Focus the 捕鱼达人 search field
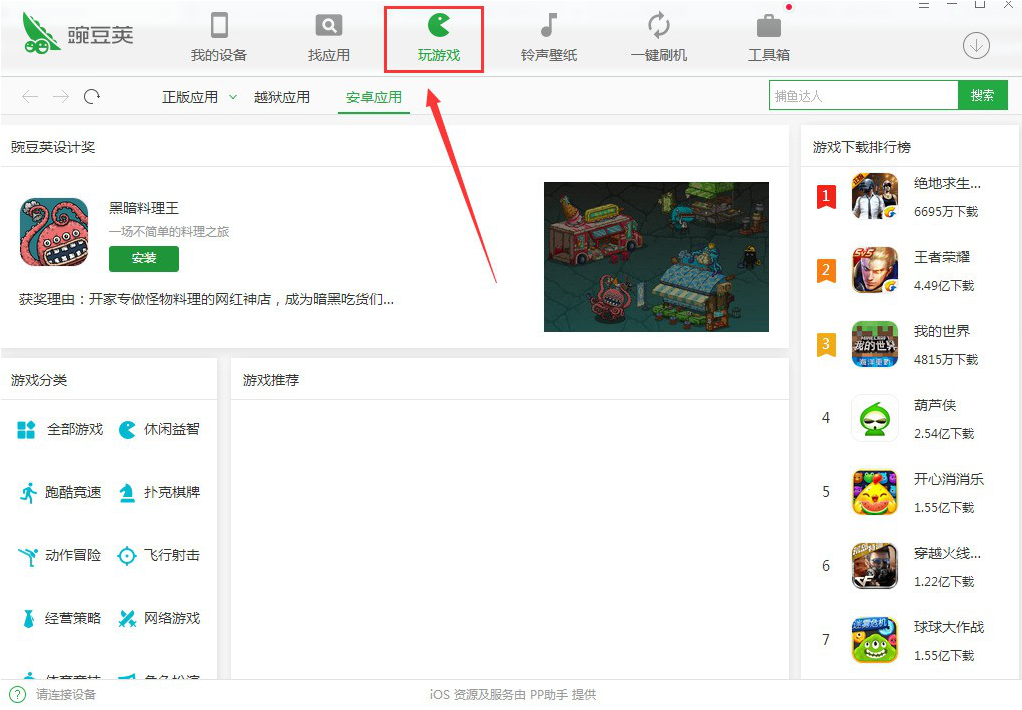The height and width of the screenshot is (710, 1022). [x=864, y=96]
